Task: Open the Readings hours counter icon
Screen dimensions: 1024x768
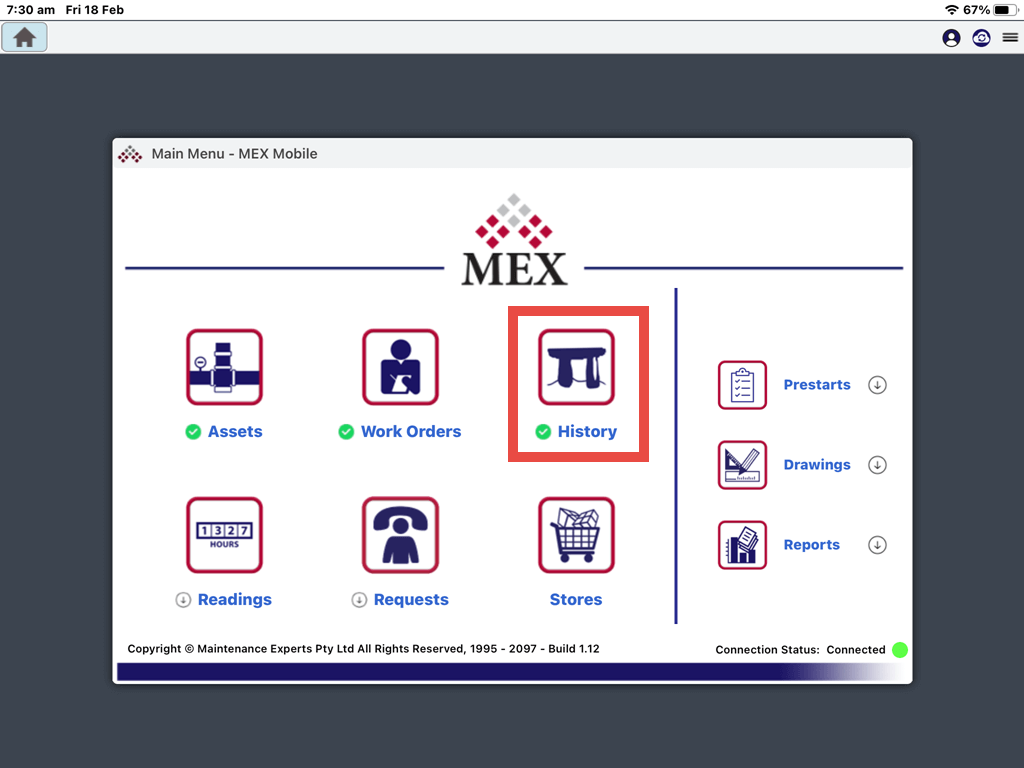Action: pos(224,535)
